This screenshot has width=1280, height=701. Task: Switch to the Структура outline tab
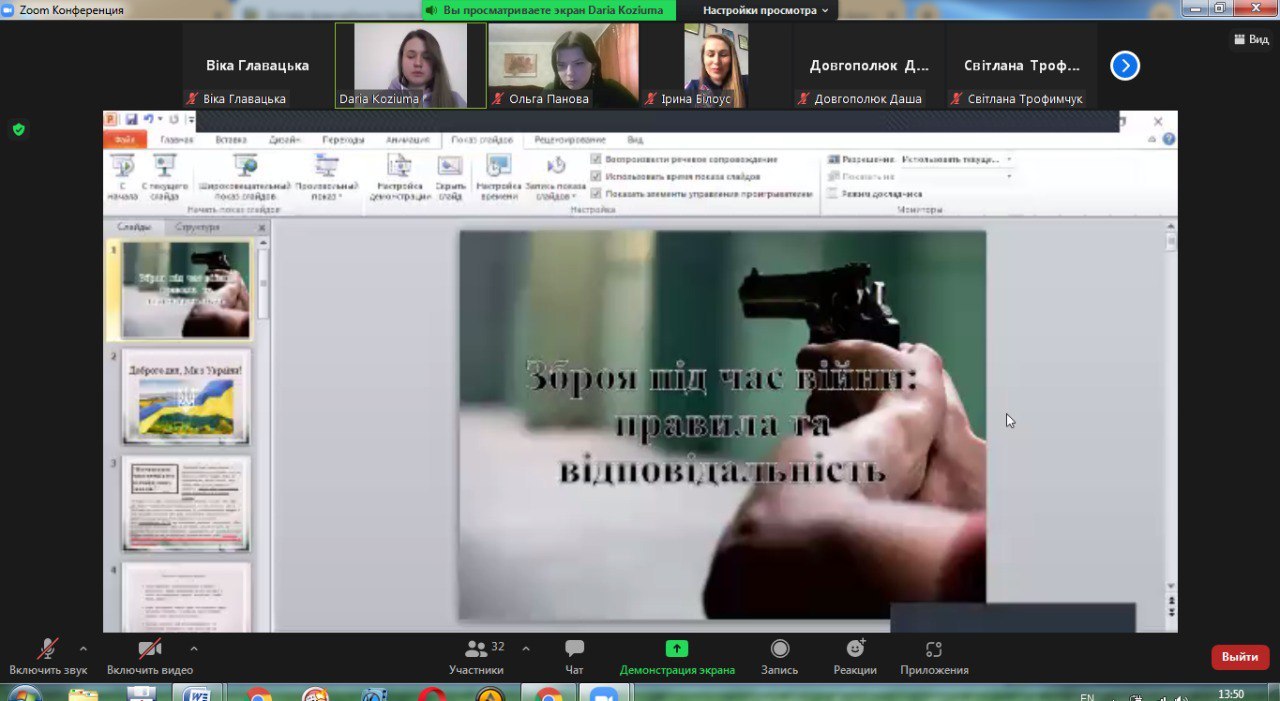click(197, 228)
